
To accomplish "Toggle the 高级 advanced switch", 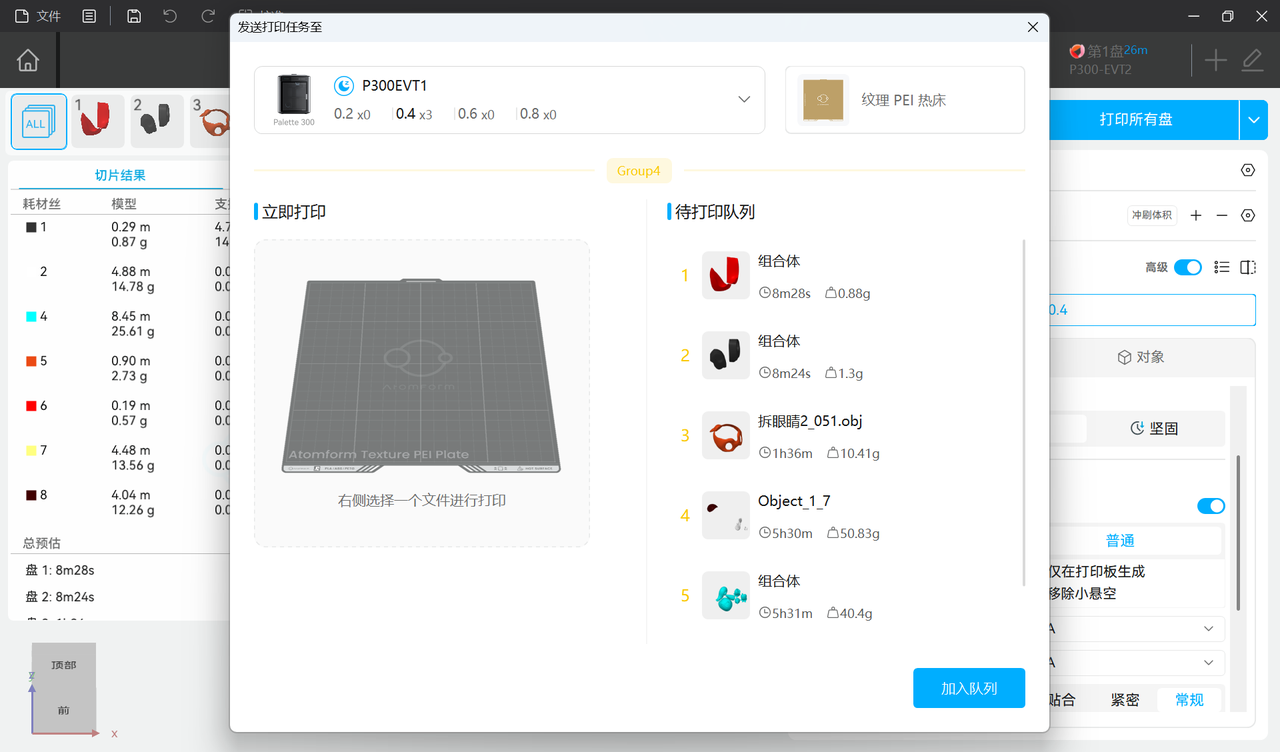I will point(1188,267).
